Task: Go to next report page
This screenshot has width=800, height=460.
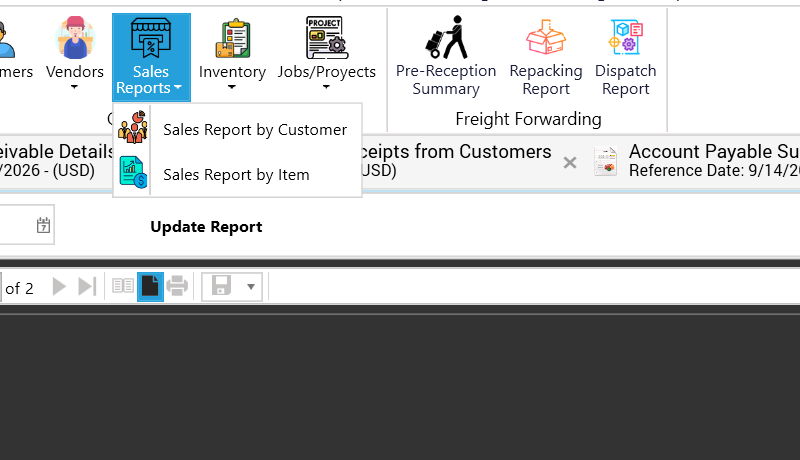Action: pos(59,287)
